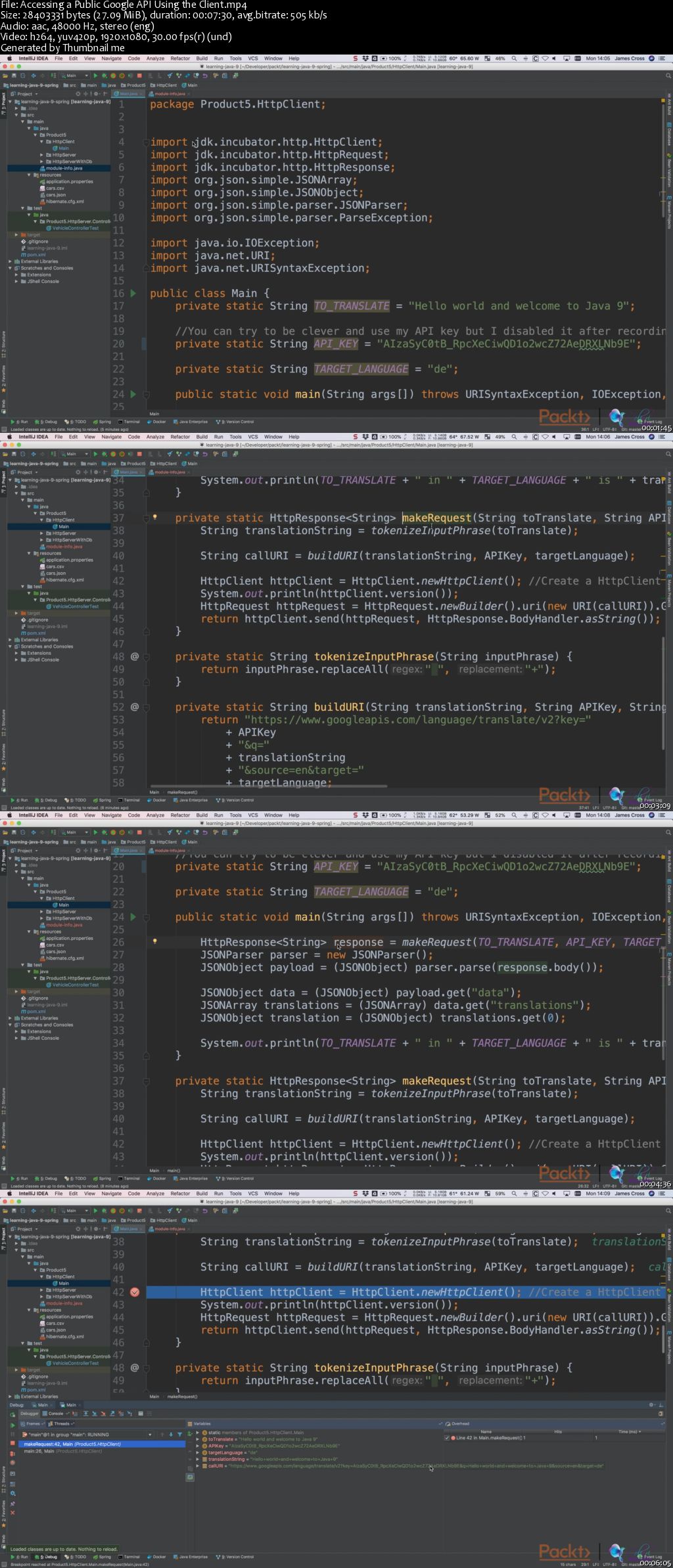Click scroll-from-source target icon in 00:03:09 frame Project panel

point(78,472)
